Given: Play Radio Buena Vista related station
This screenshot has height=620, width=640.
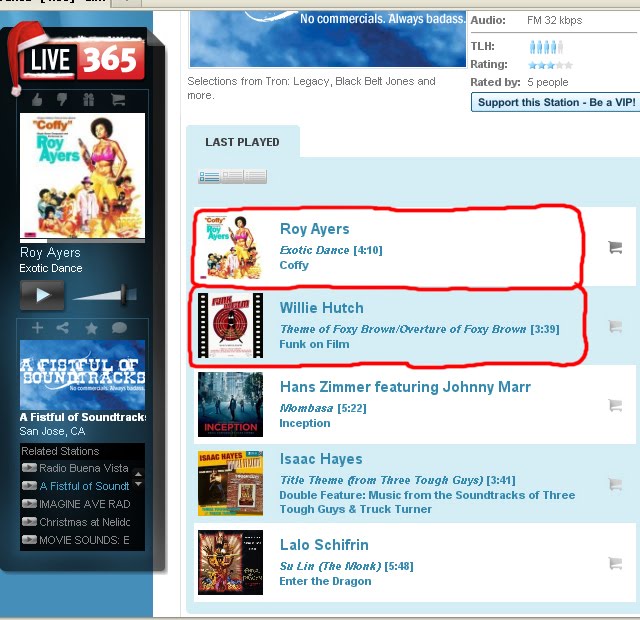Looking at the screenshot, I should click(29, 467).
